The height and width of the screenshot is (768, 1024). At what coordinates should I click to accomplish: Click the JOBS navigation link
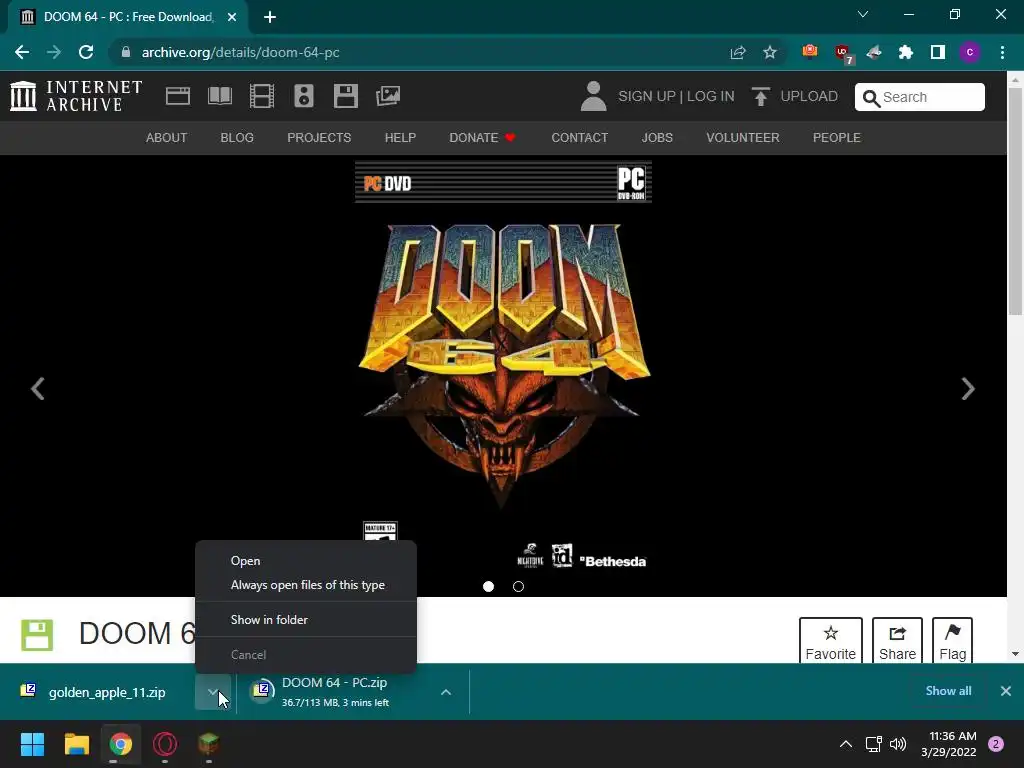tap(657, 138)
